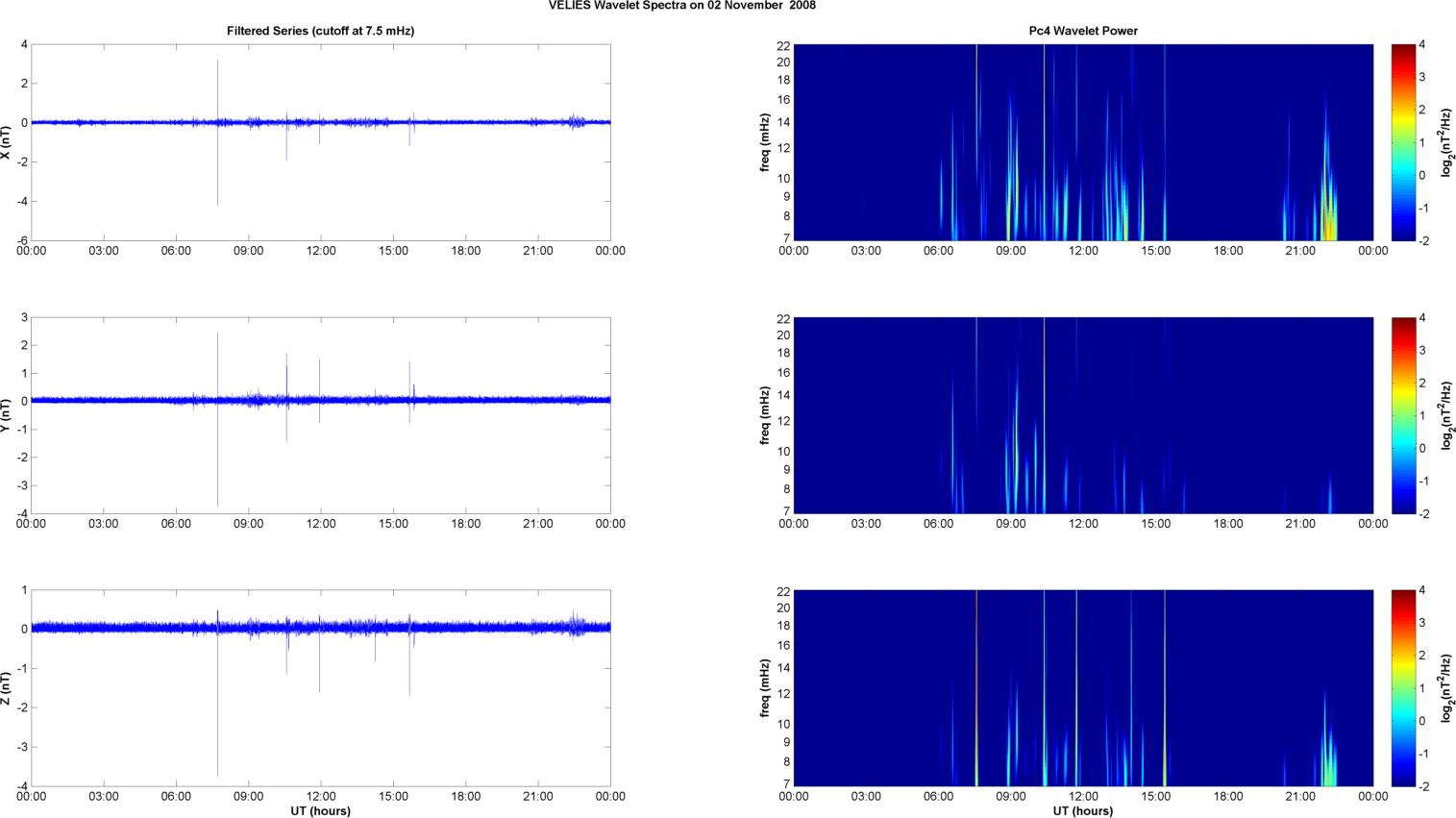This screenshot has height=818, width=1456.
Task: Click freq (mHz) label of top wavelet panel
Action: [x=765, y=142]
